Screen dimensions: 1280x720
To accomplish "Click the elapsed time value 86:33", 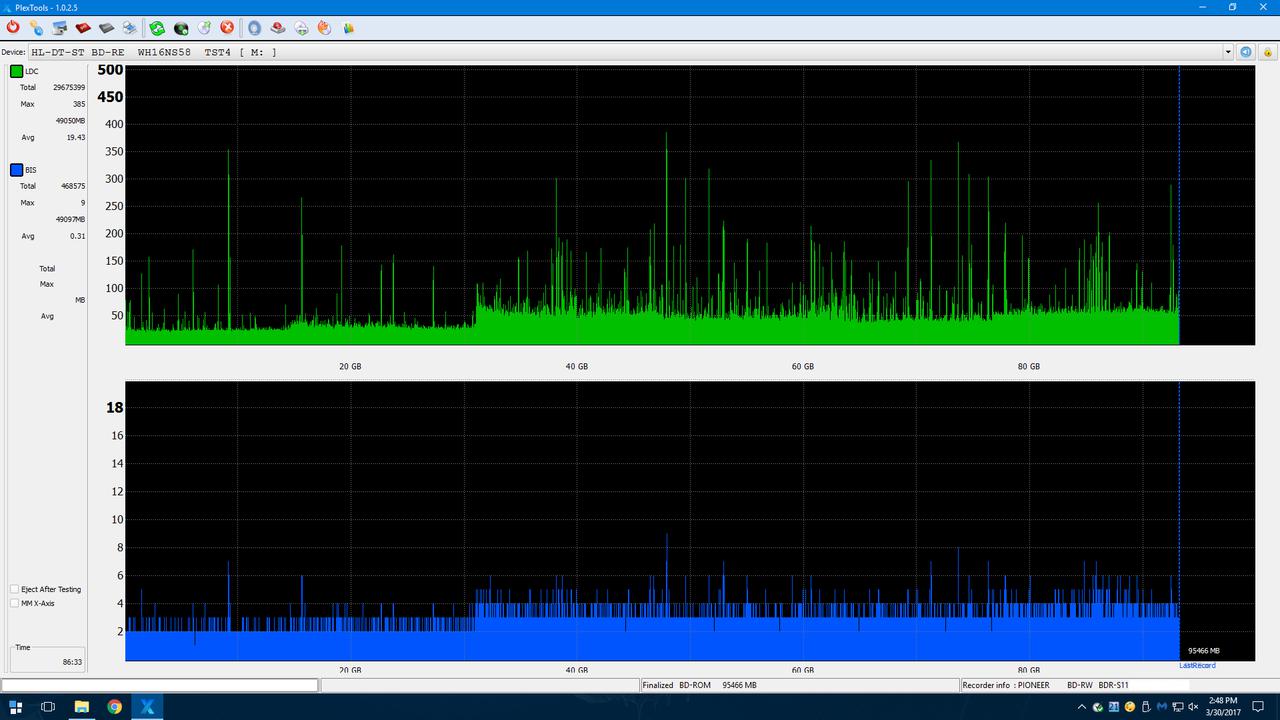I will [x=71, y=662].
